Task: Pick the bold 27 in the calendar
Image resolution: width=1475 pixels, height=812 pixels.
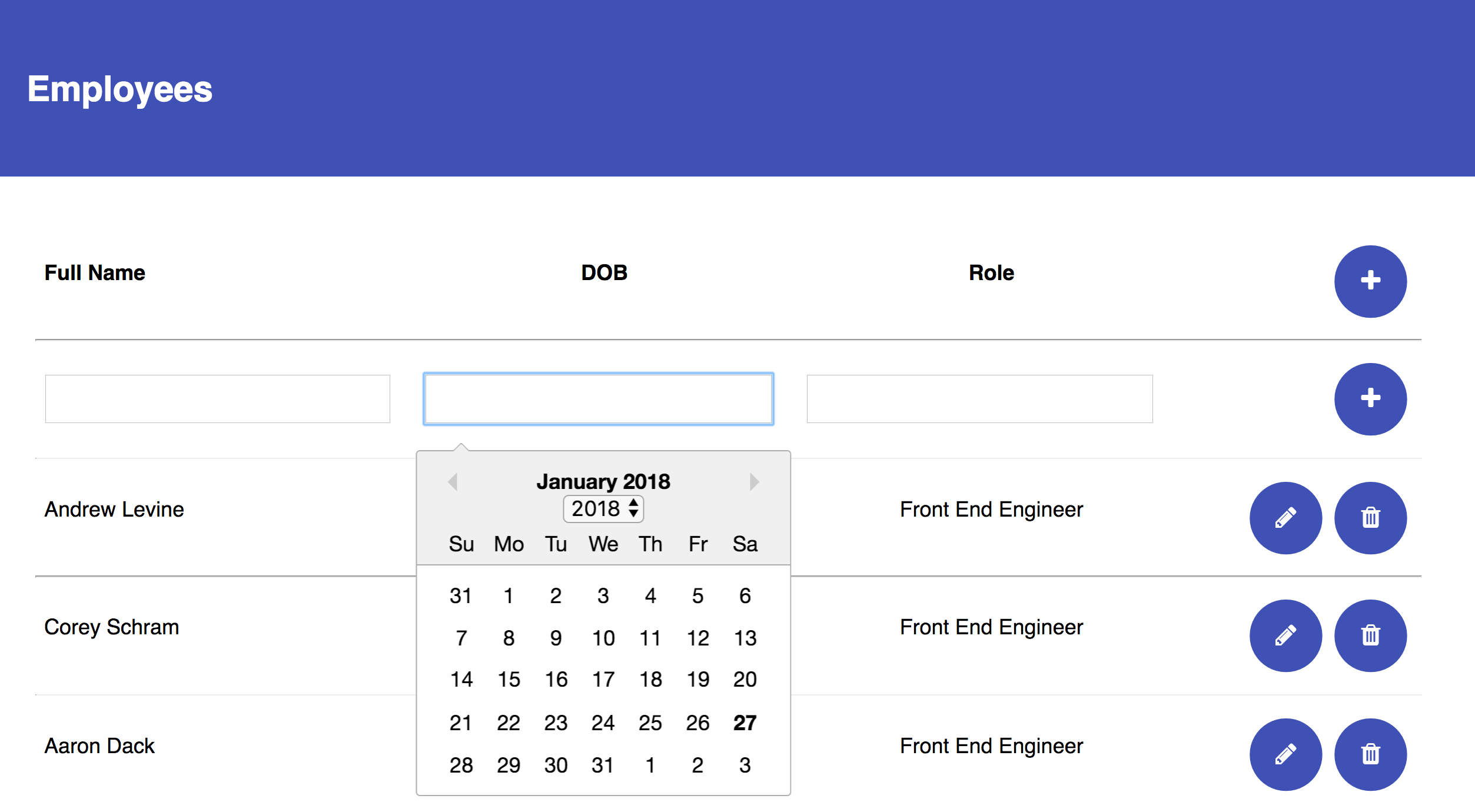Action: (x=745, y=723)
